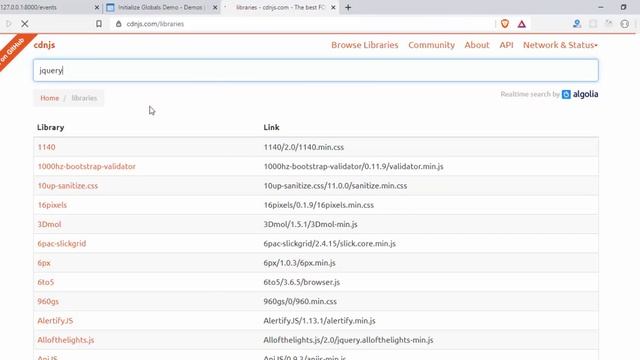Open the Community nav link
This screenshot has width=640, height=360.
click(x=431, y=45)
